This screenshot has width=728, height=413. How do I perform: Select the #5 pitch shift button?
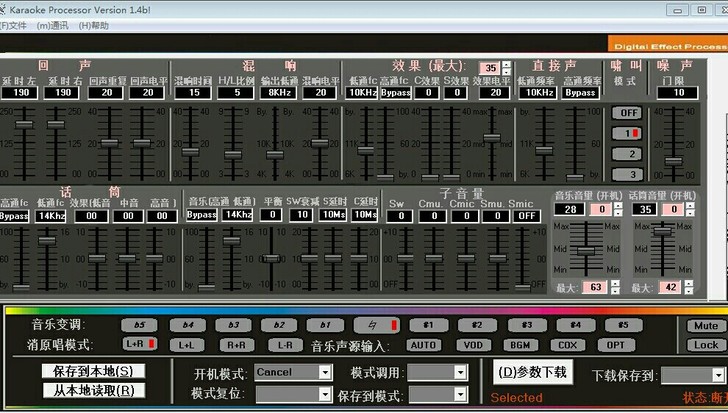[x=624, y=325]
